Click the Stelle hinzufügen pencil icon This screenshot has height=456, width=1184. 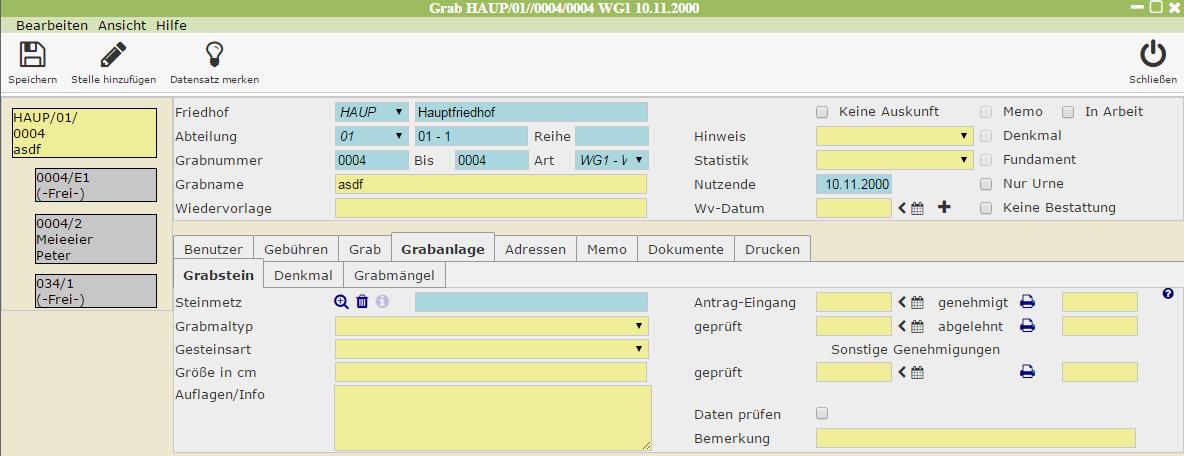[113, 54]
